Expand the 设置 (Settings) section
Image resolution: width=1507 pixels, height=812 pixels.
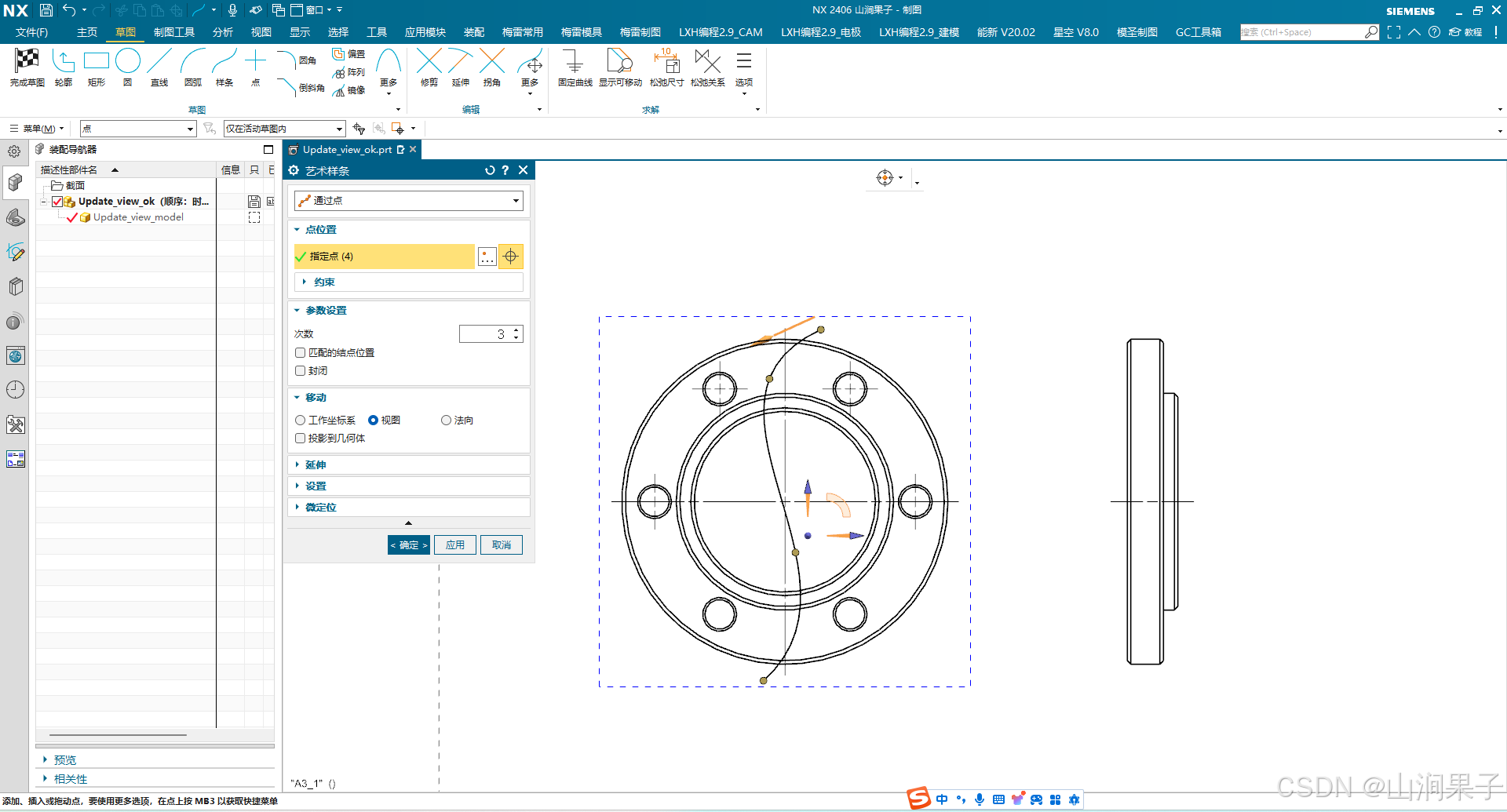click(297, 486)
